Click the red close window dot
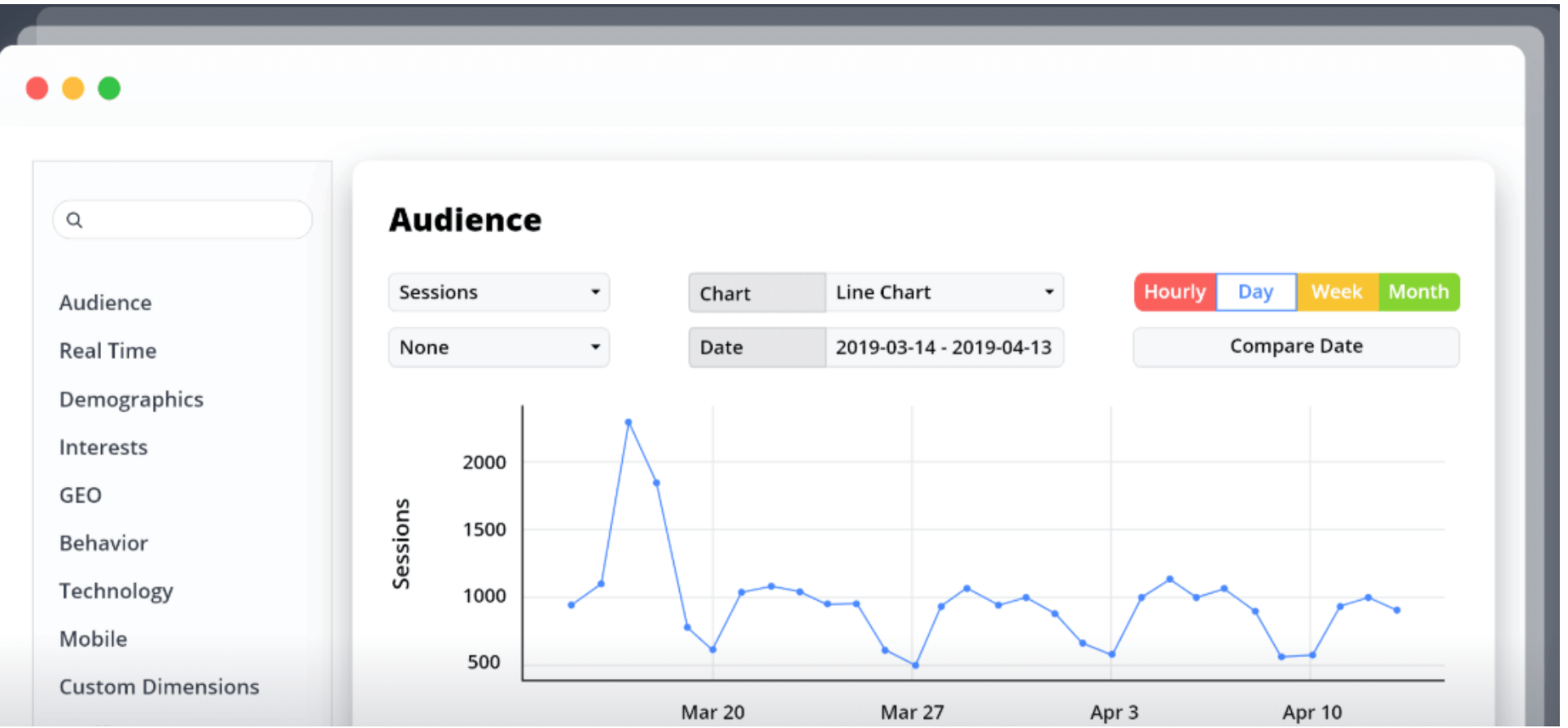 coord(37,88)
